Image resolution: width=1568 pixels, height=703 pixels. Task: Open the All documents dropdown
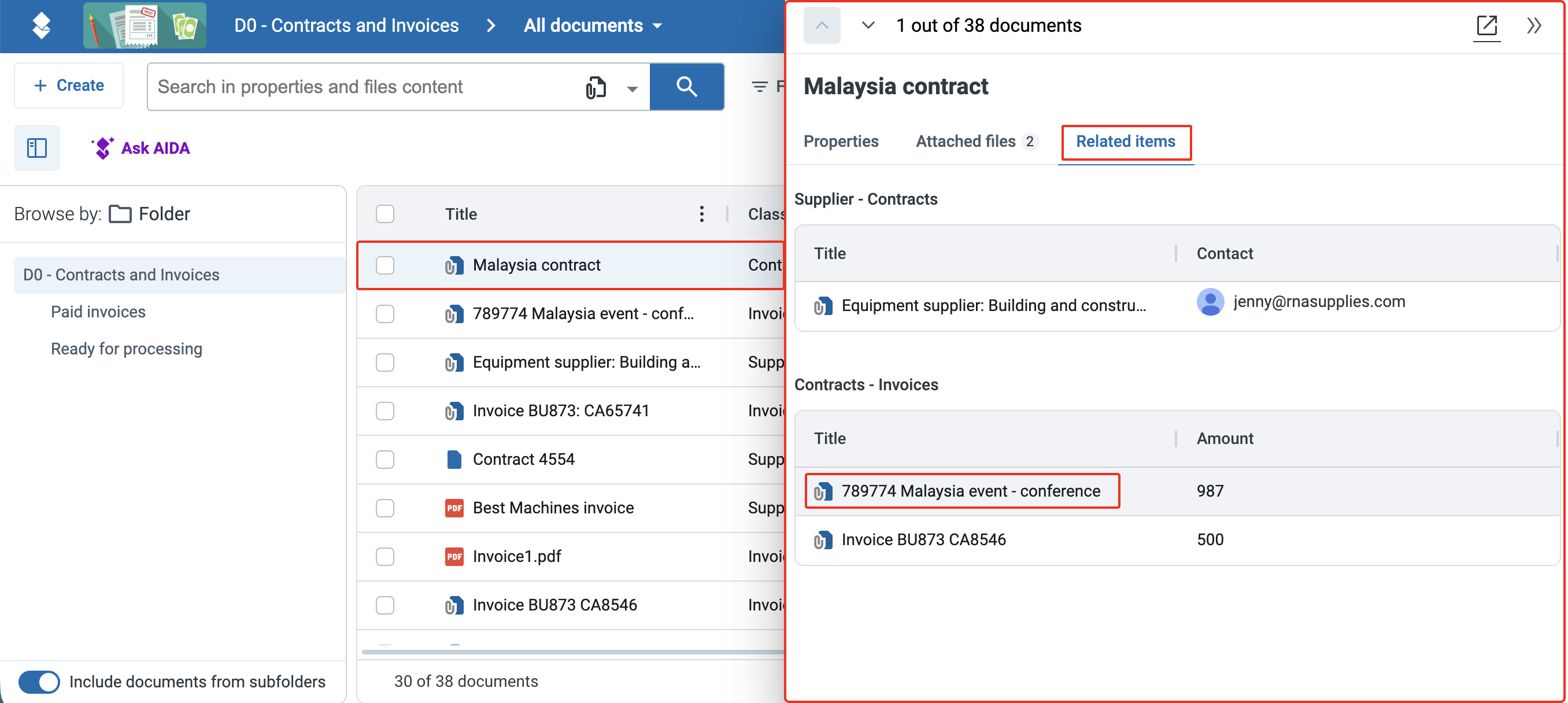593,25
